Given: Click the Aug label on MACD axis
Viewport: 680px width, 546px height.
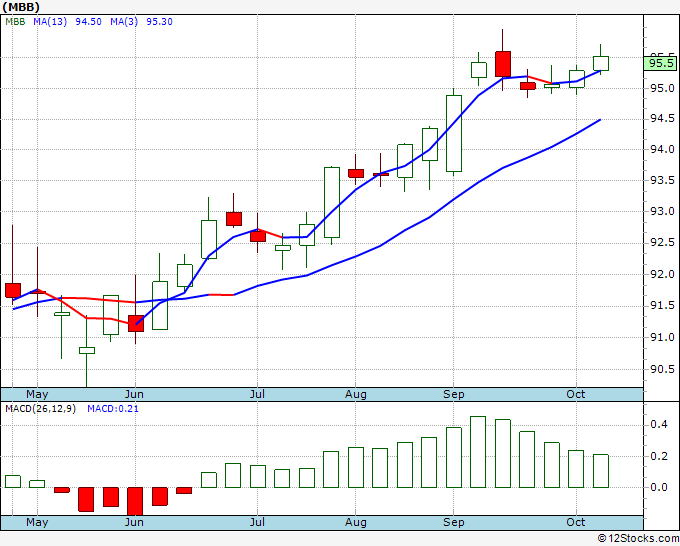Looking at the screenshot, I should [356, 522].
